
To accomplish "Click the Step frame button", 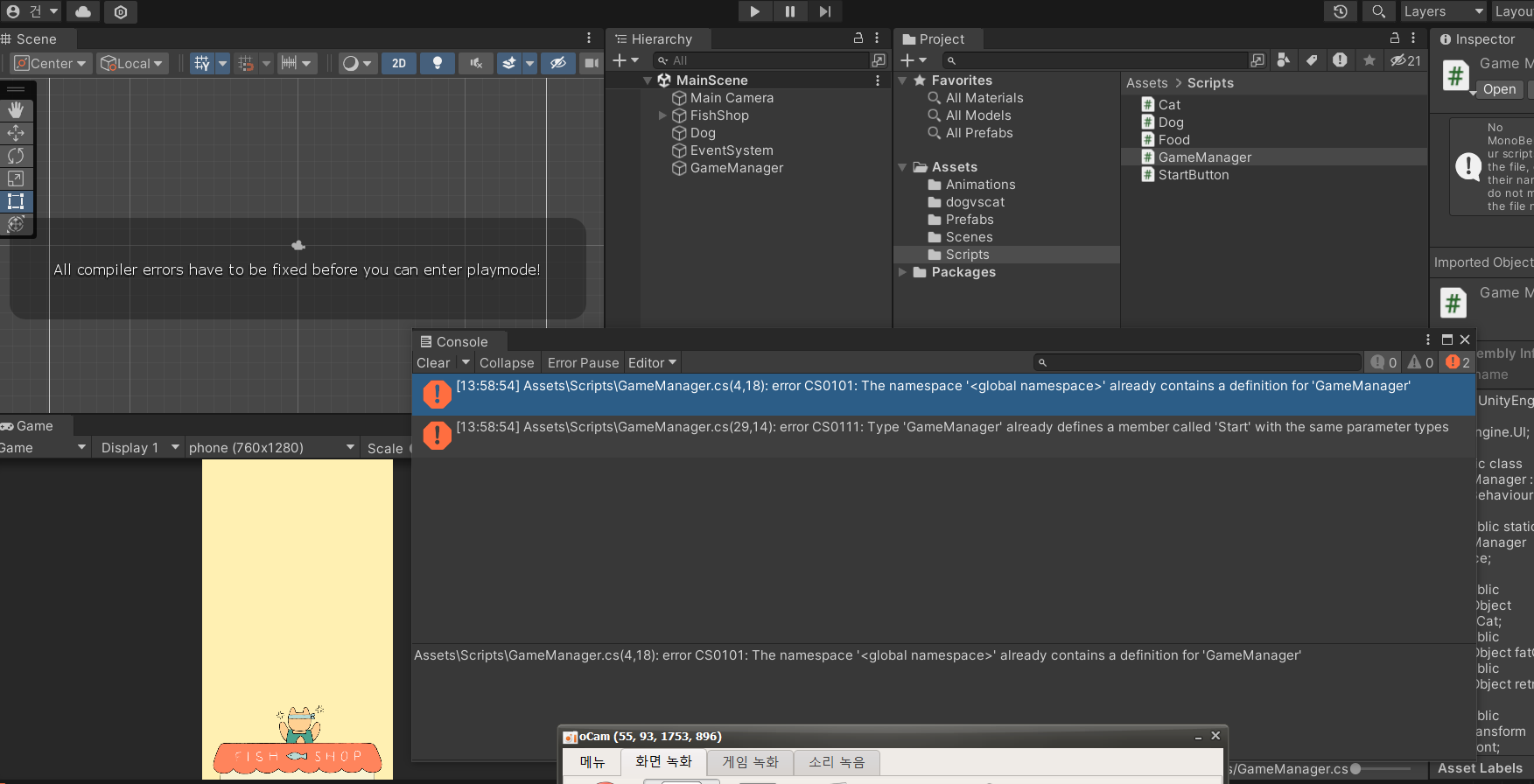I will 824,11.
